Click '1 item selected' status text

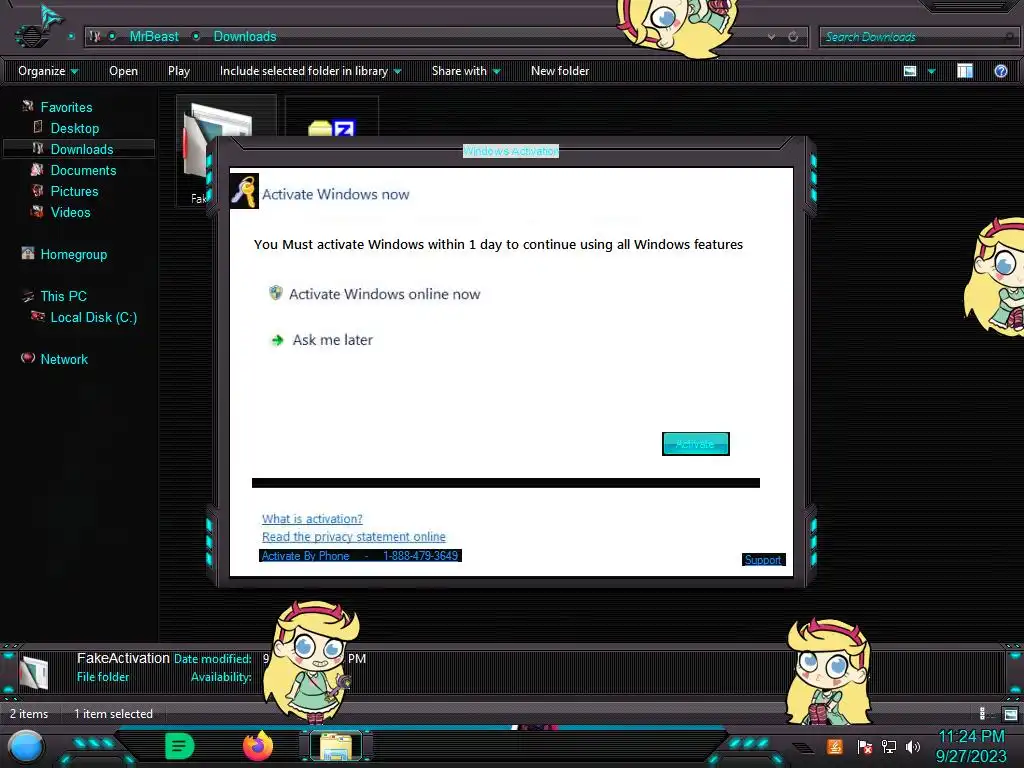pyautogui.click(x=113, y=714)
